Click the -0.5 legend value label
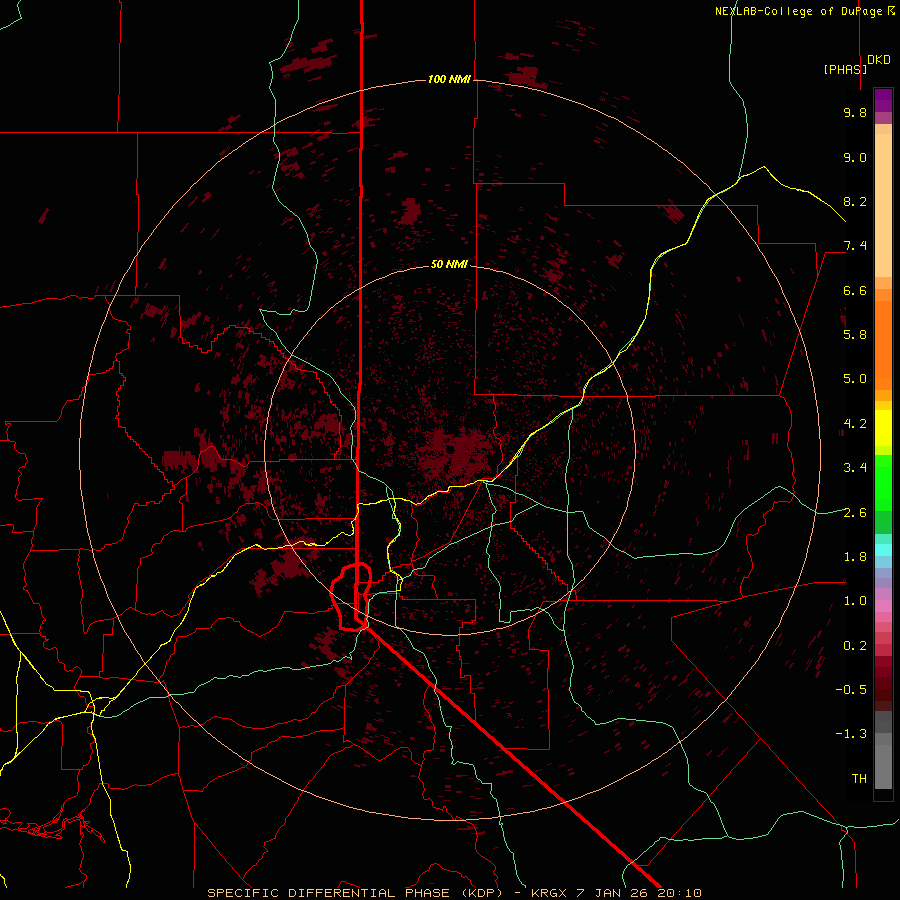The width and height of the screenshot is (900, 900). [x=851, y=689]
